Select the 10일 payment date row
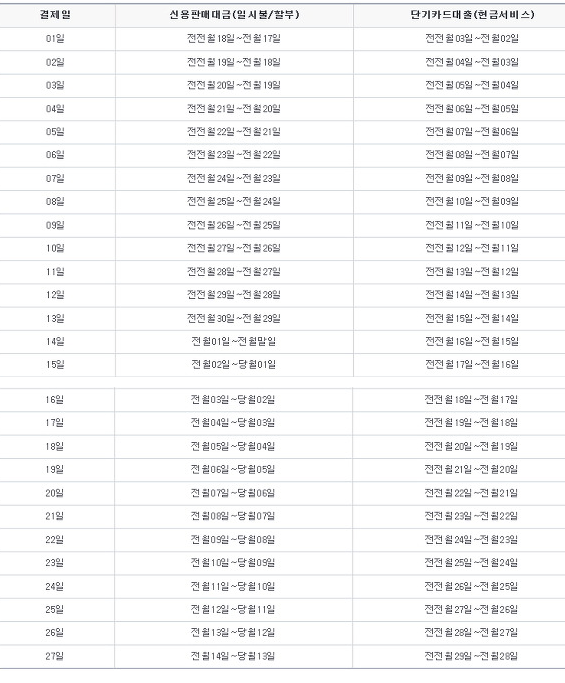The image size is (565, 683). click(282, 248)
